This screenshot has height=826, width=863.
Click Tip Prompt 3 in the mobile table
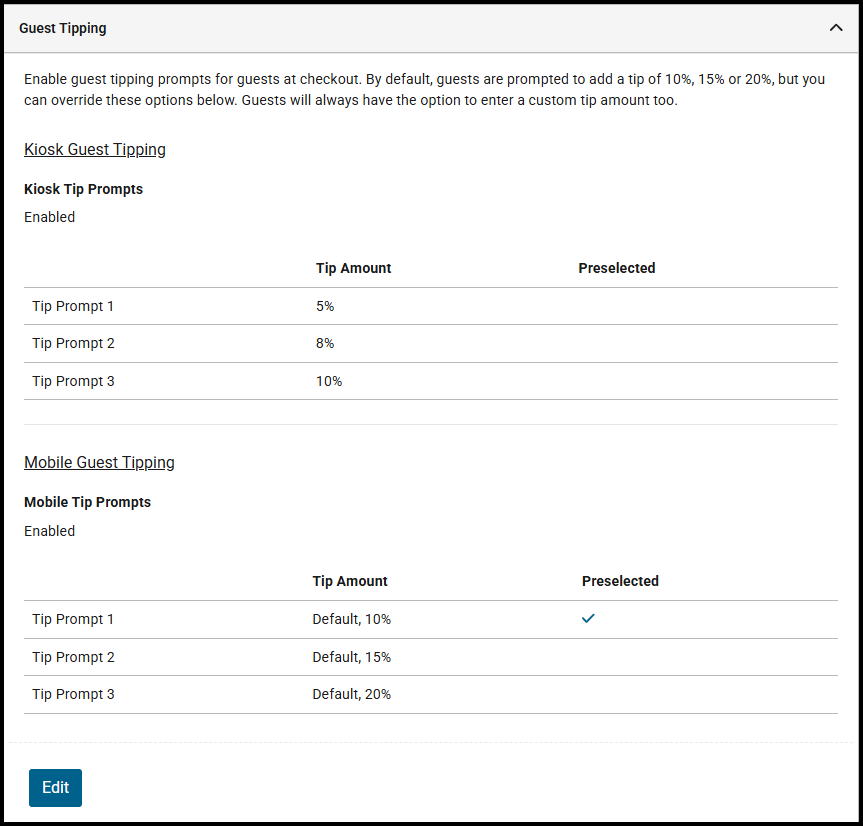click(73, 694)
